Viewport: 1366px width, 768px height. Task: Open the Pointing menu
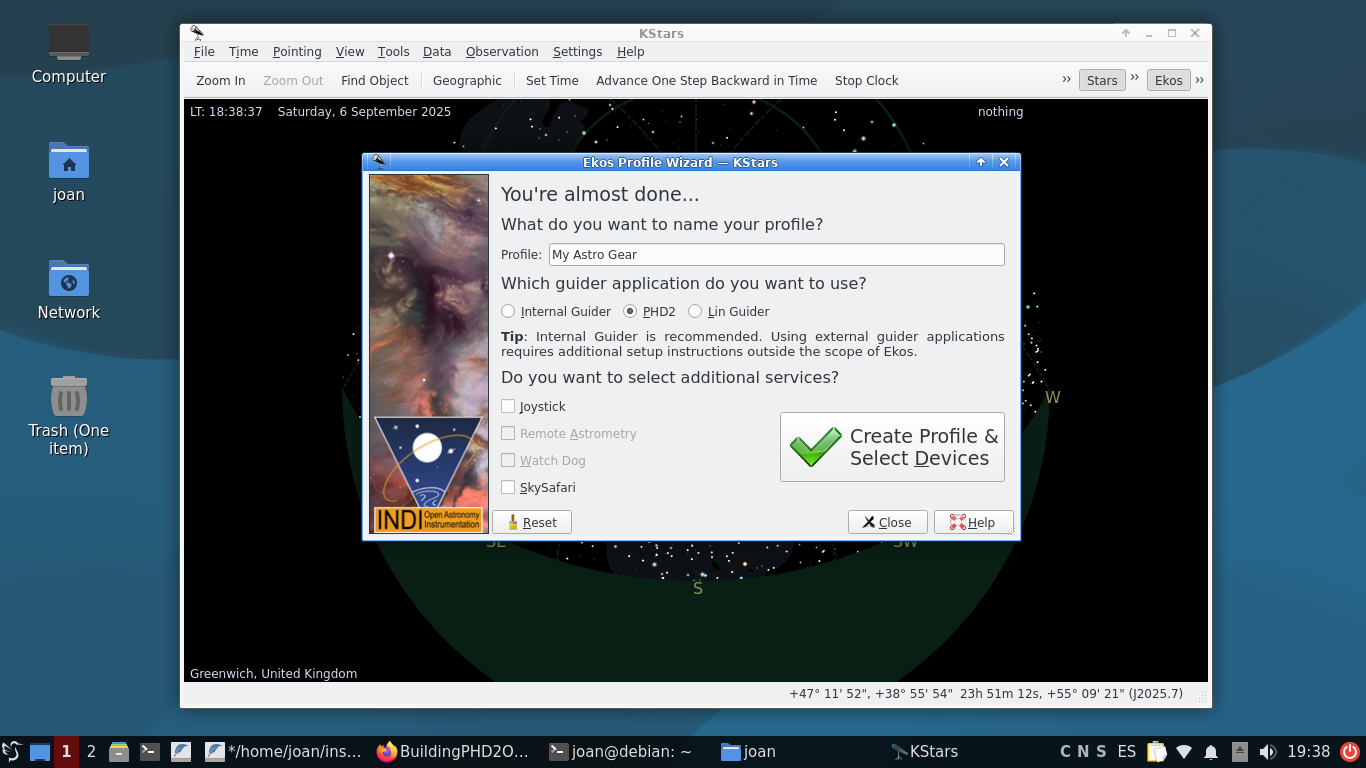pos(297,52)
